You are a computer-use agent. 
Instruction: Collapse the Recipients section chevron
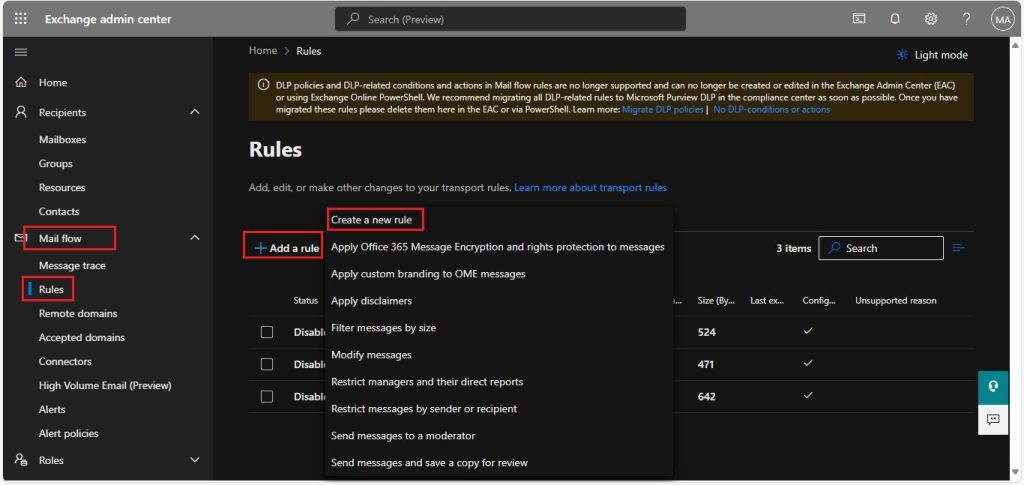194,112
